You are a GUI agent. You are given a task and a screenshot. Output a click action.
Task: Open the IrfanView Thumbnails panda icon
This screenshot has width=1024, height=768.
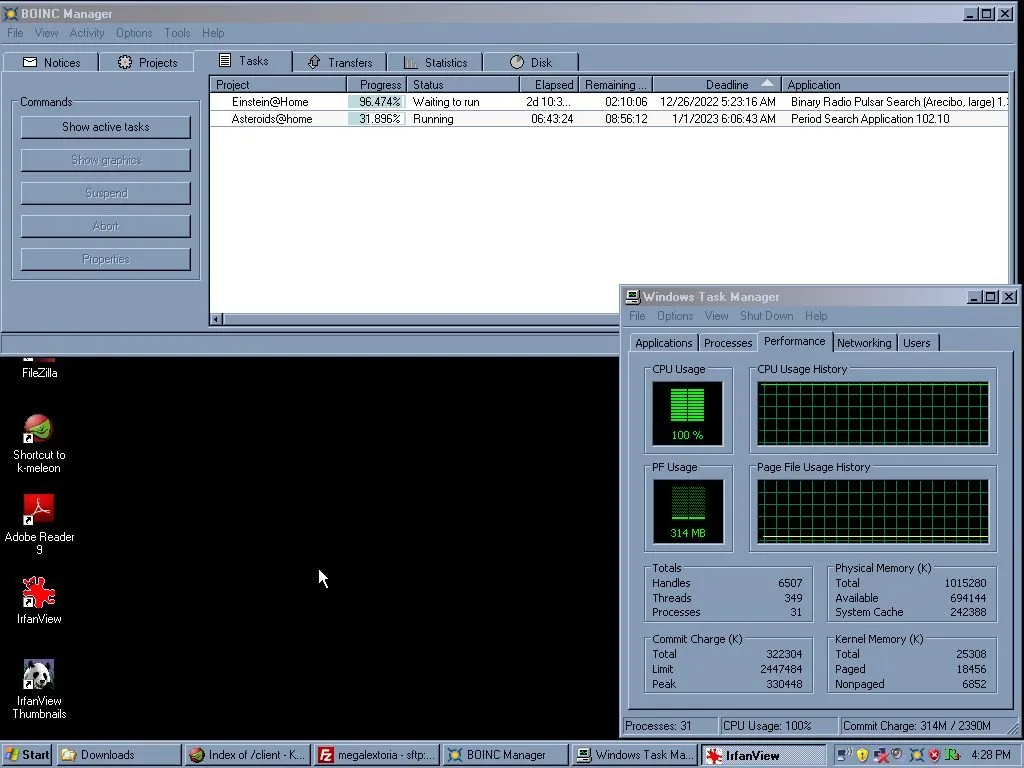click(39, 675)
